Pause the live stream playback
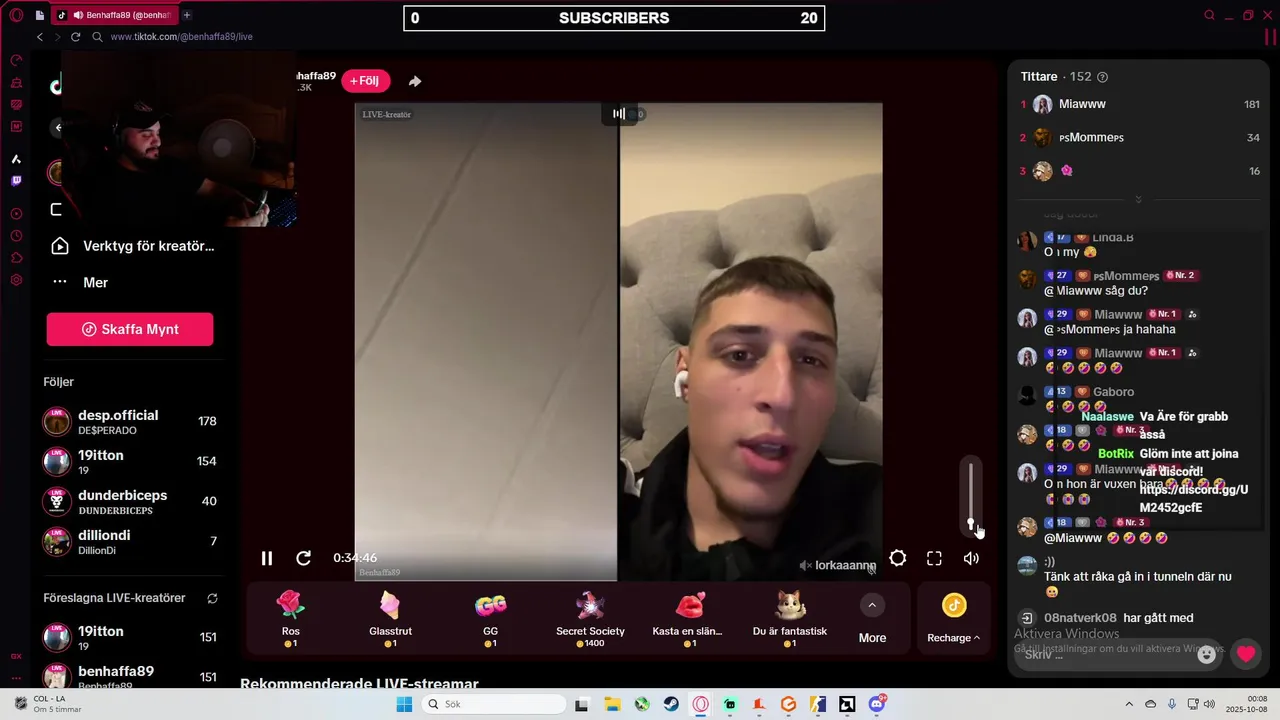Image resolution: width=1280 pixels, height=720 pixels. pyautogui.click(x=267, y=558)
